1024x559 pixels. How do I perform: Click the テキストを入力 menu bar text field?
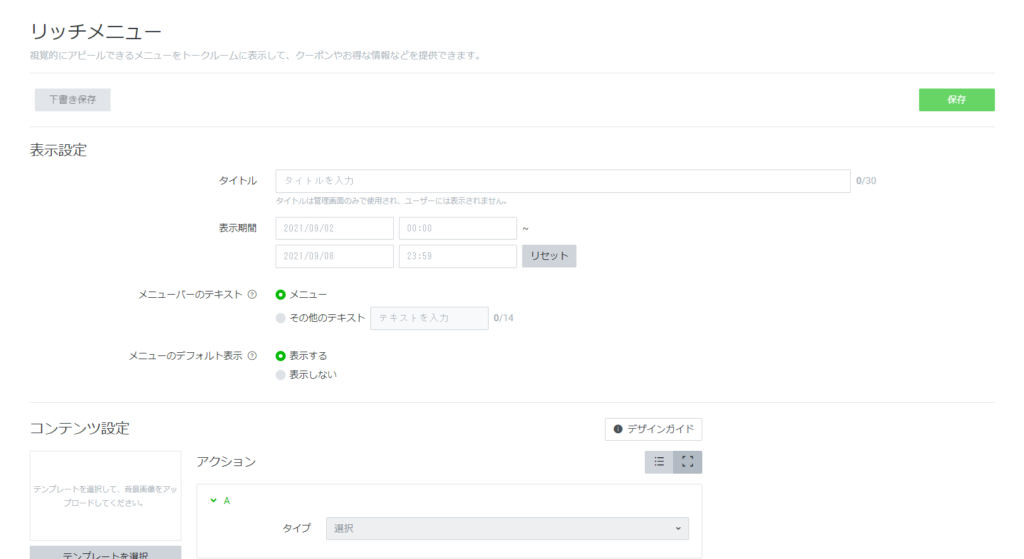tap(429, 318)
